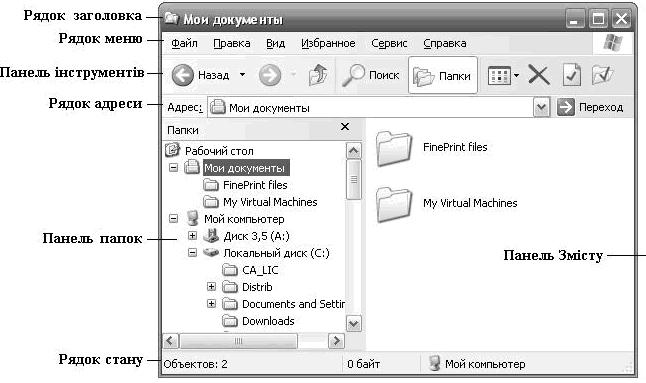
Task: Click the Windows flag logo
Action: tap(613, 43)
